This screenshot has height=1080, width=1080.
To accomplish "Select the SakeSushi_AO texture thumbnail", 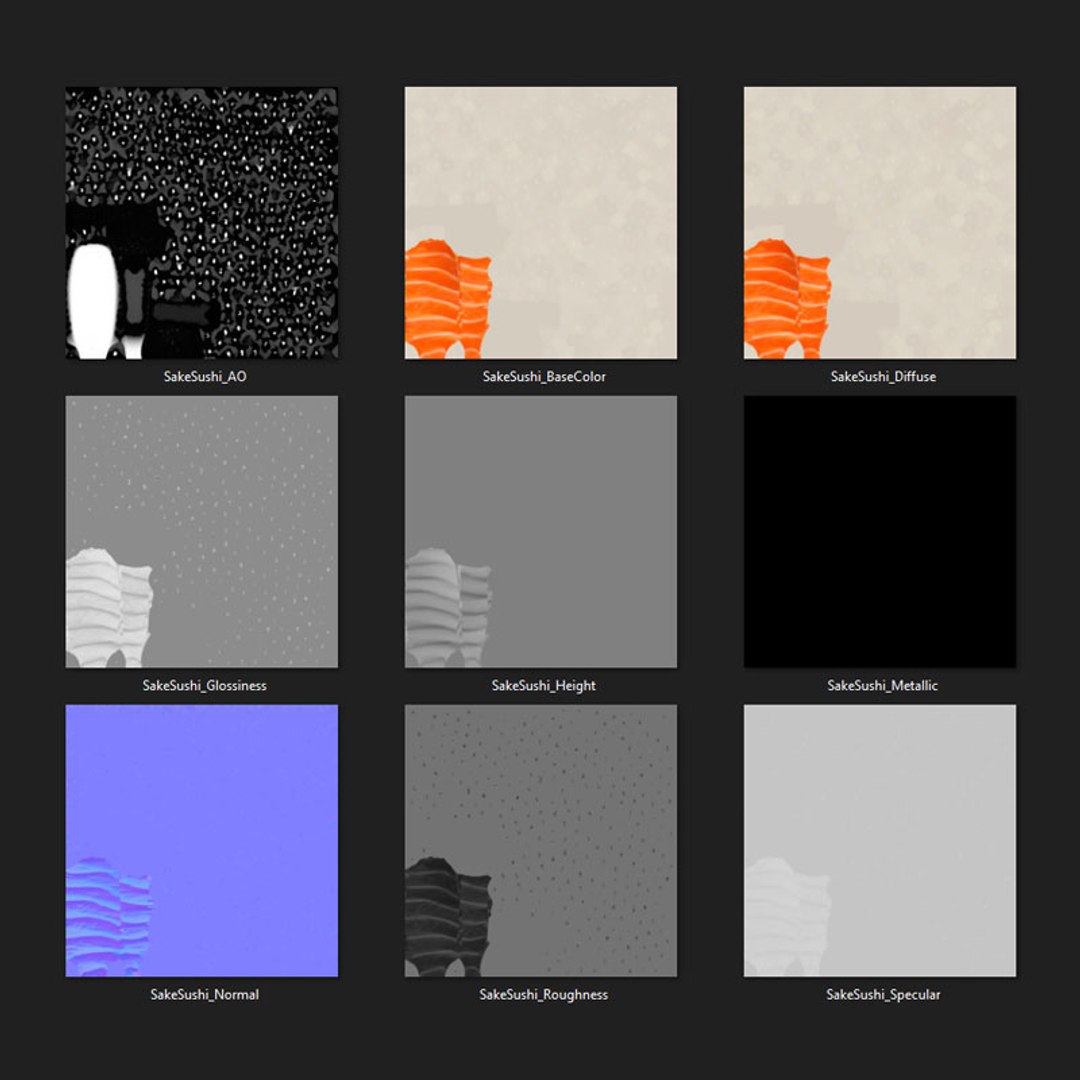I will [x=202, y=222].
